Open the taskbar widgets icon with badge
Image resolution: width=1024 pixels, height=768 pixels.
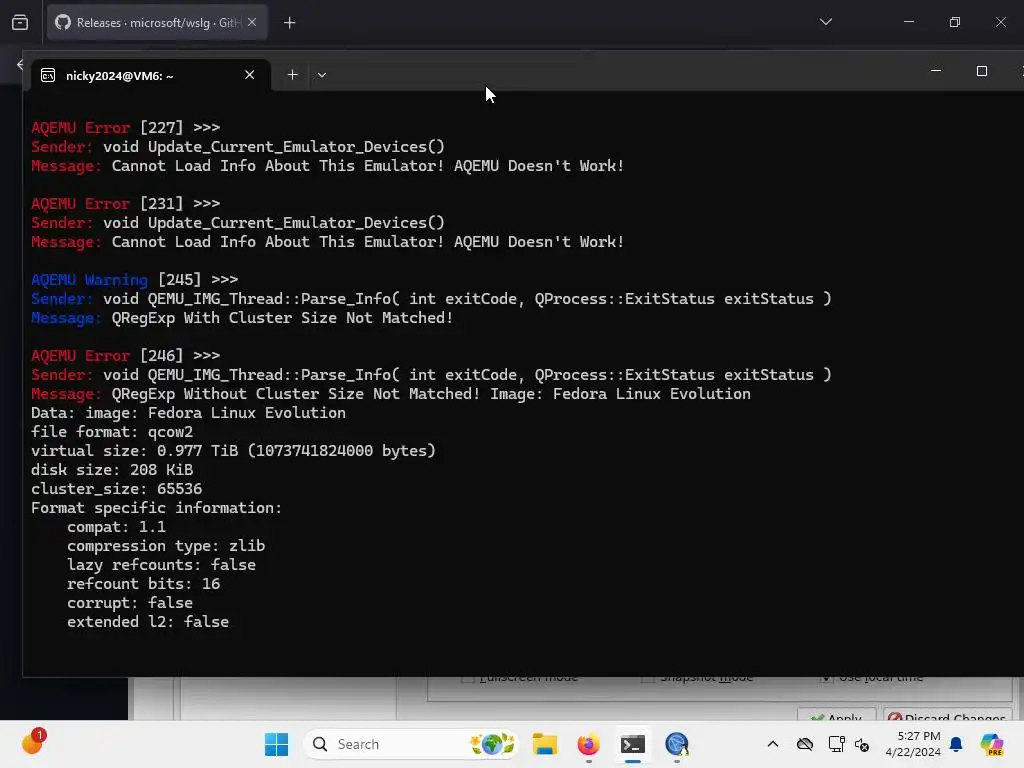pos(33,742)
